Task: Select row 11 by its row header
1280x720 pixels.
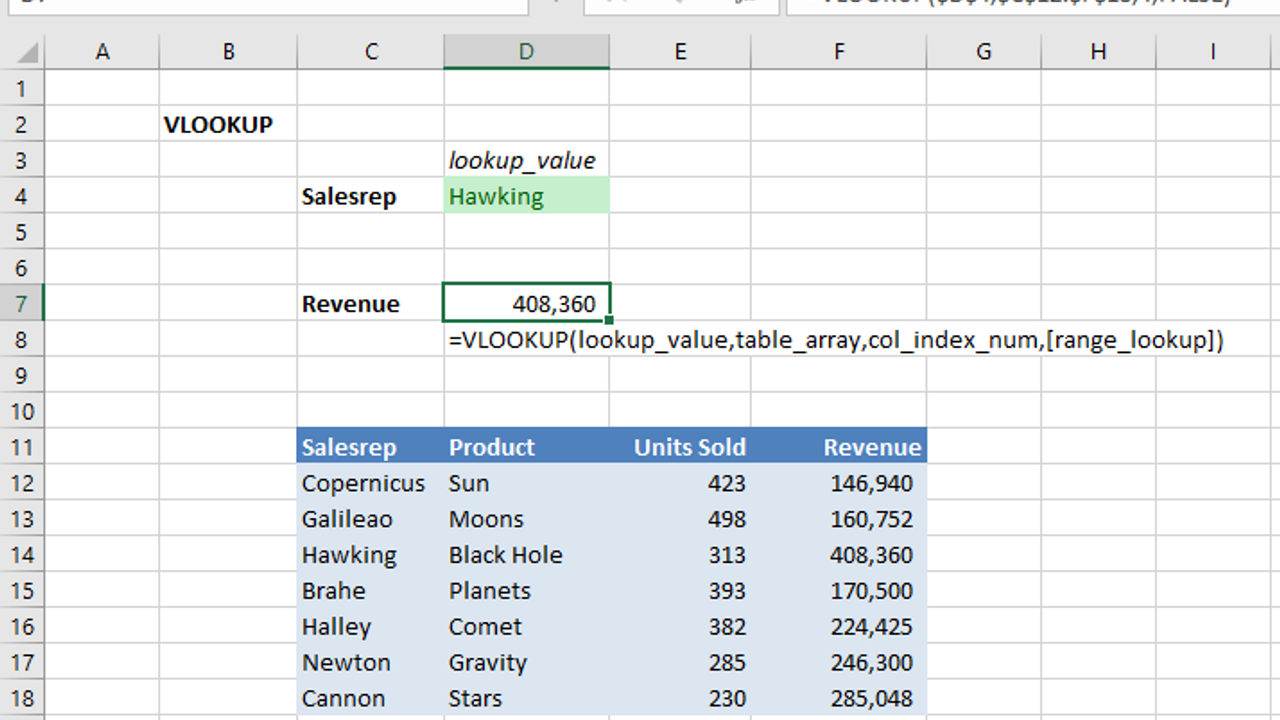Action: click(x=22, y=447)
